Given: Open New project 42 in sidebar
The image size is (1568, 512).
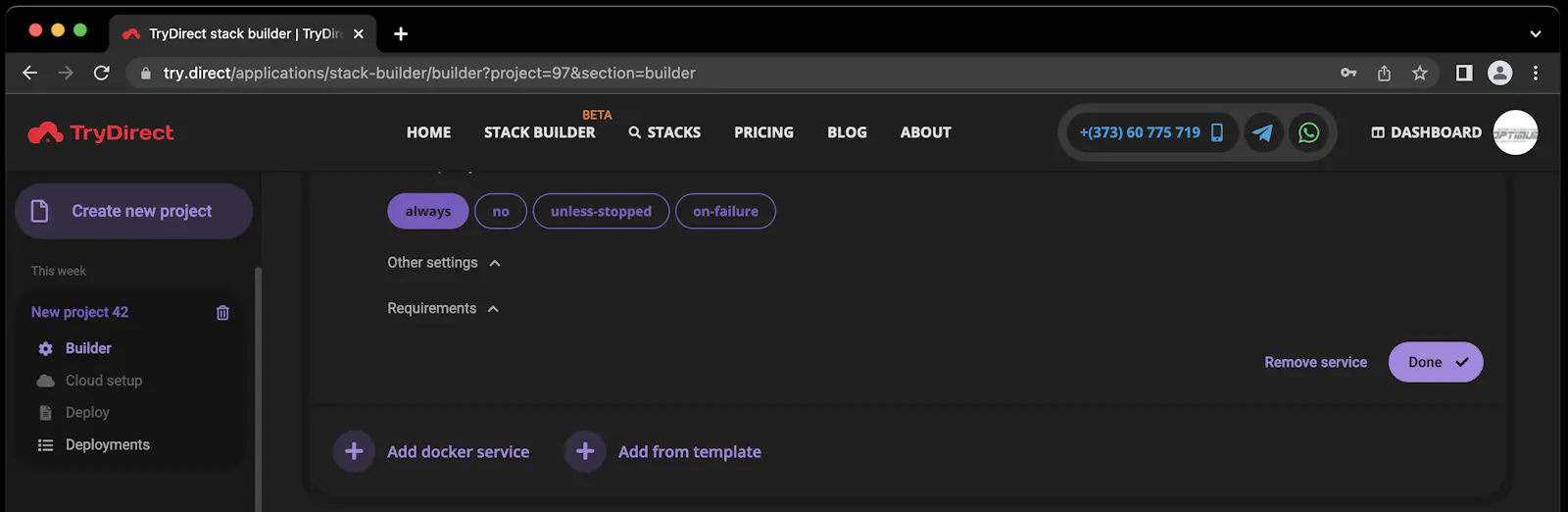Looking at the screenshot, I should point(79,312).
